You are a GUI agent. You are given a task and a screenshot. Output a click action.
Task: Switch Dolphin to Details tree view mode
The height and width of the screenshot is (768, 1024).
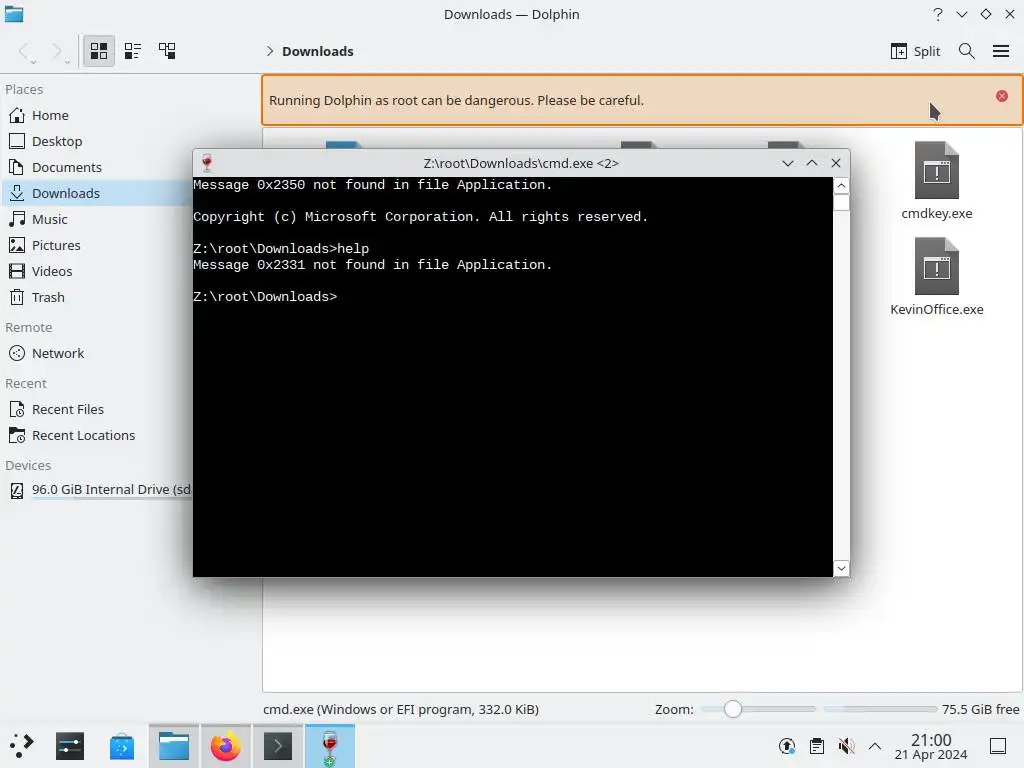167,51
